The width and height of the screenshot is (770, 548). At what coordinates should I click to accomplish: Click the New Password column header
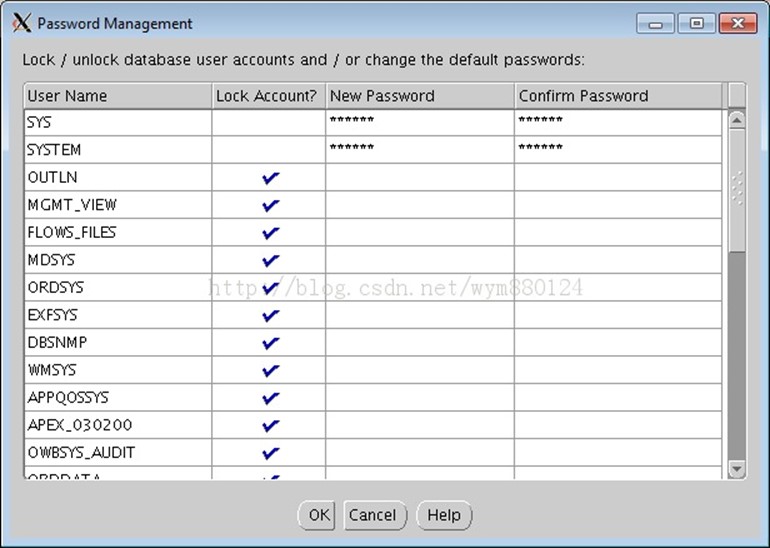(420, 96)
